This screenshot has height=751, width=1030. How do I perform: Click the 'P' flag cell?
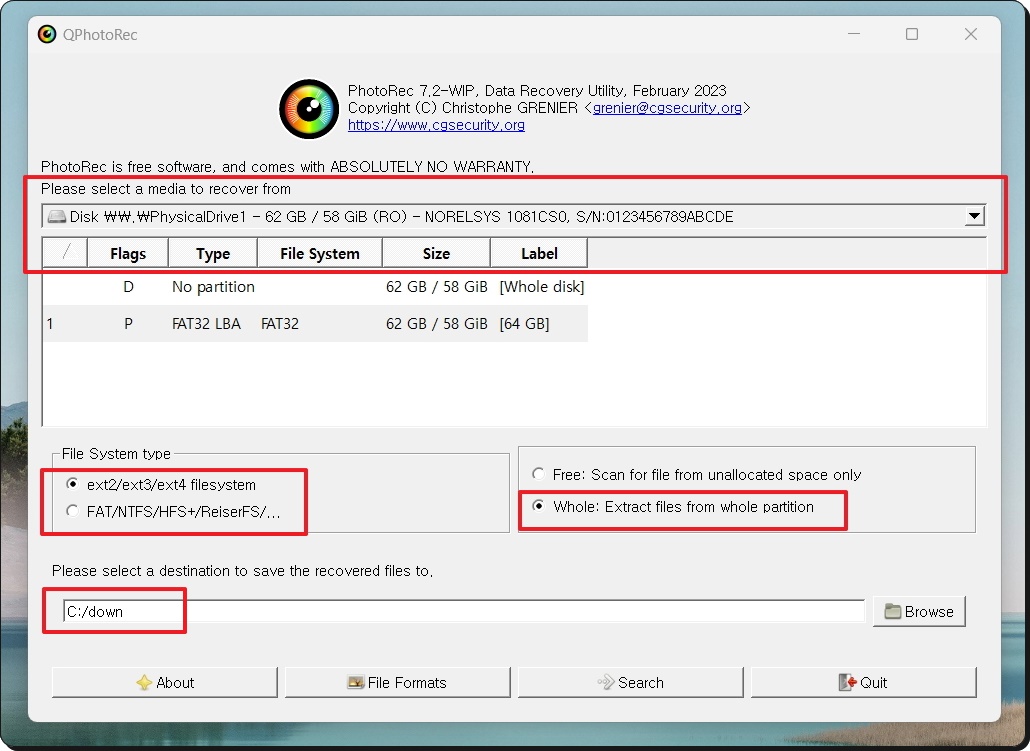tap(129, 323)
